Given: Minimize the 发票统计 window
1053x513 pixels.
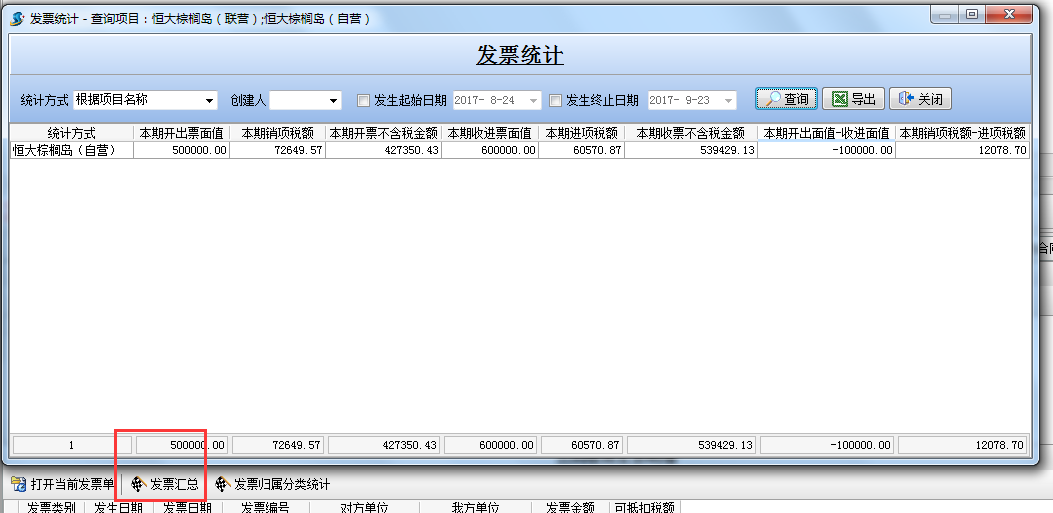Looking at the screenshot, I should [946, 14].
